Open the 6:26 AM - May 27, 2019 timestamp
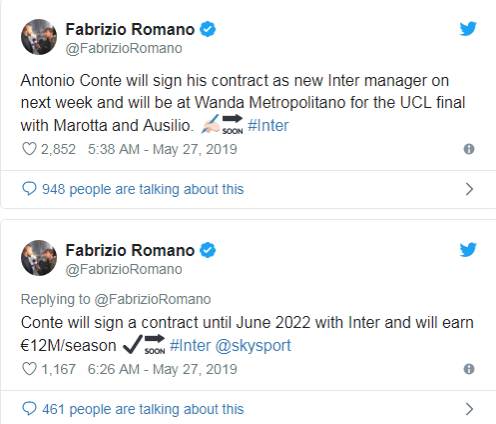The height and width of the screenshot is (424, 496). pyautogui.click(x=162, y=369)
